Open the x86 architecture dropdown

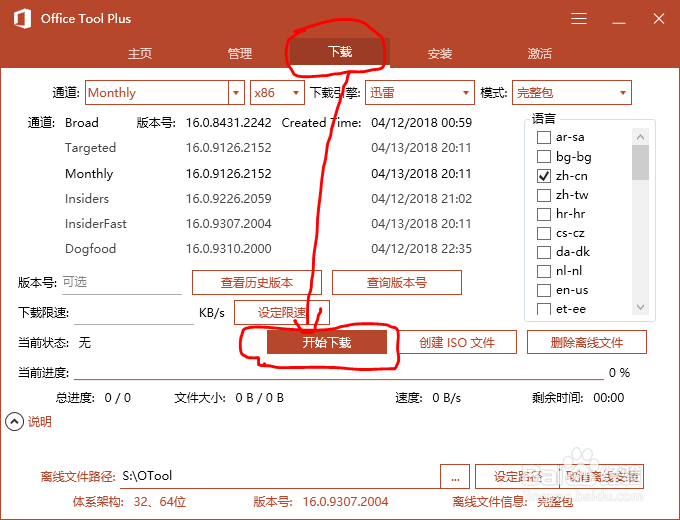point(277,92)
